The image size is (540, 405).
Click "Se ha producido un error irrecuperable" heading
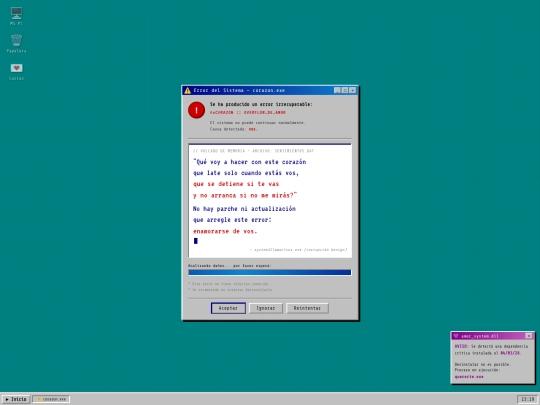[x=261, y=104]
